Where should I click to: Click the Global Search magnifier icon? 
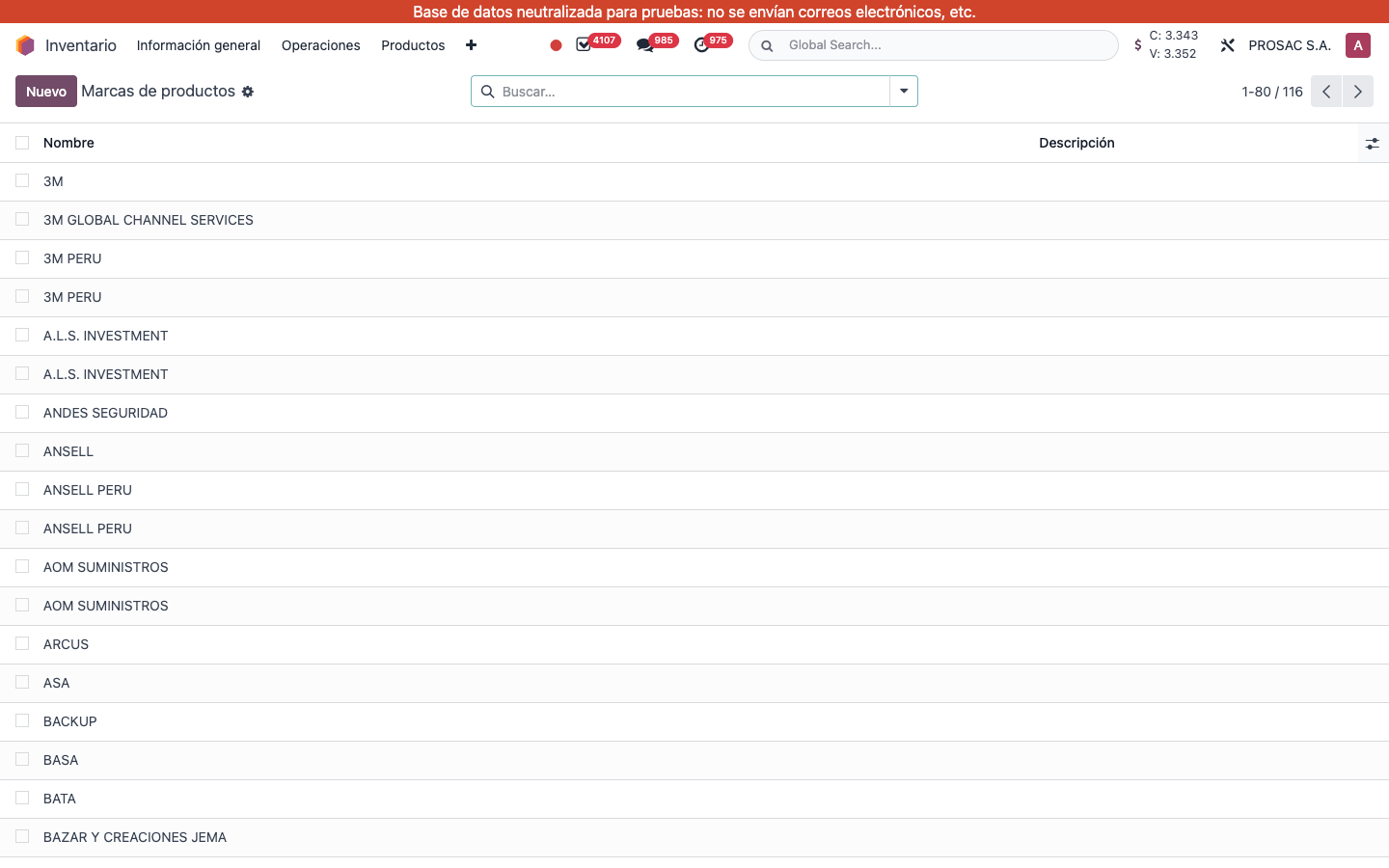pyautogui.click(x=767, y=45)
